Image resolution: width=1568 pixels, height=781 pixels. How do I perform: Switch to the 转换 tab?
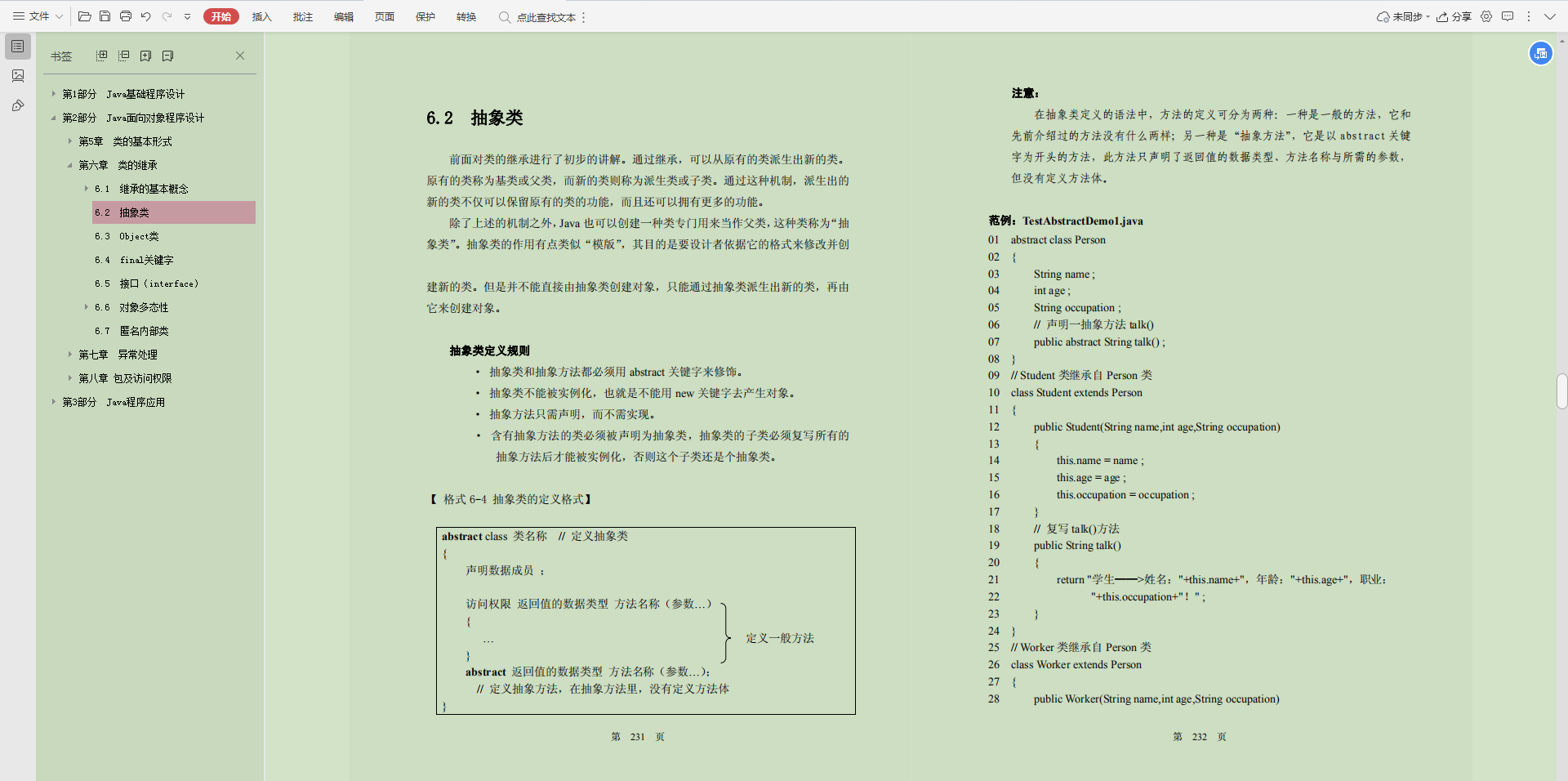465,16
